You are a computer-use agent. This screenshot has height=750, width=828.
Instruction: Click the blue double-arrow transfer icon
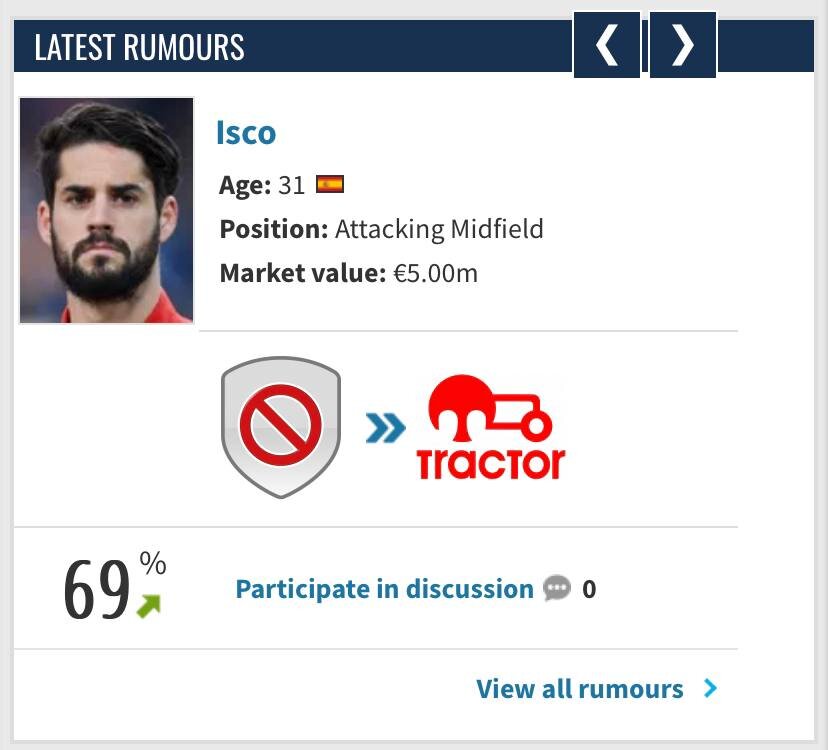tap(385, 429)
